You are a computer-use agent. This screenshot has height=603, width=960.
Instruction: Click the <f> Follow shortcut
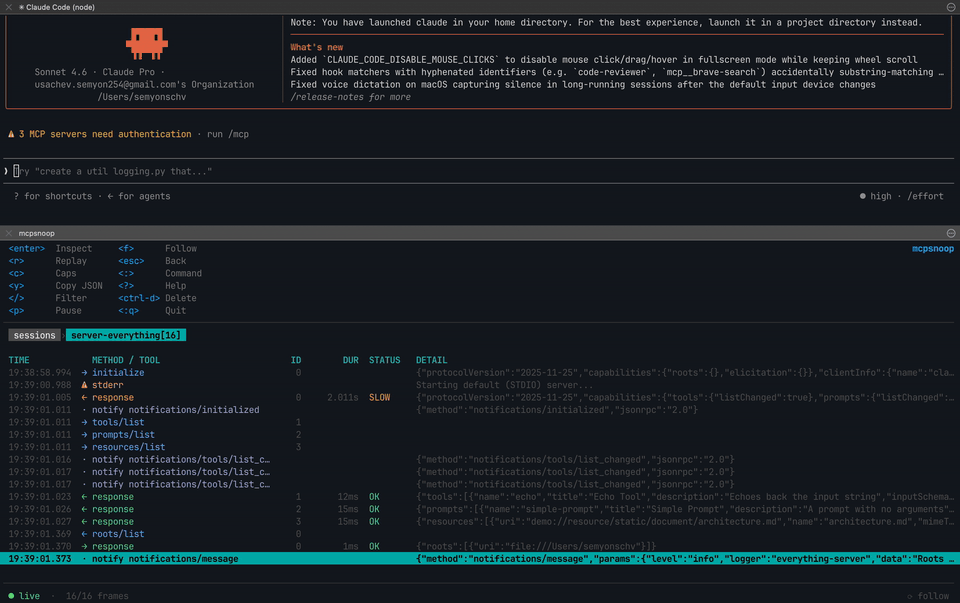tap(157, 249)
